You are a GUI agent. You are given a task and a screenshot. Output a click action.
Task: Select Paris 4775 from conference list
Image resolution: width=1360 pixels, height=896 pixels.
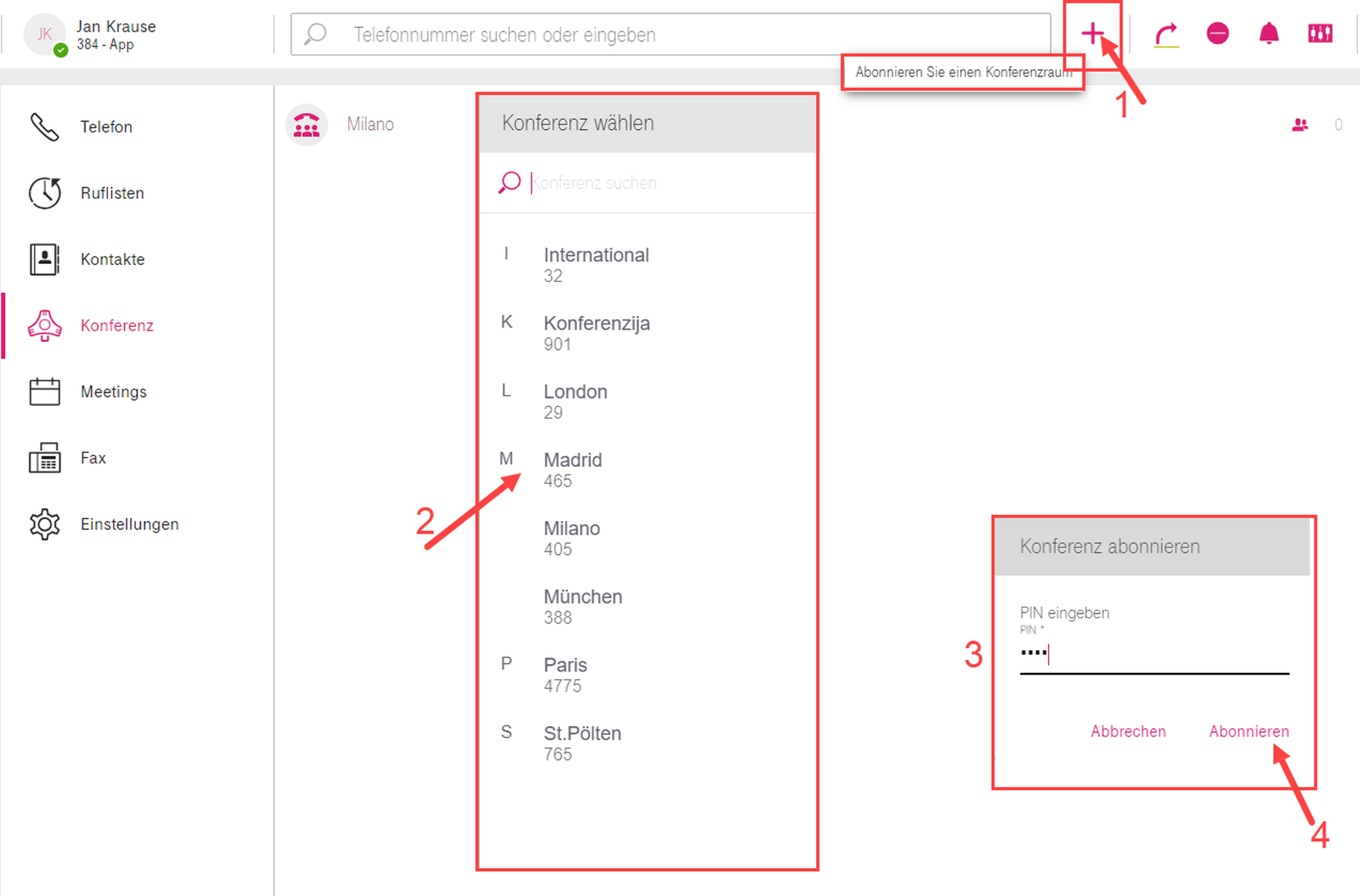(565, 674)
